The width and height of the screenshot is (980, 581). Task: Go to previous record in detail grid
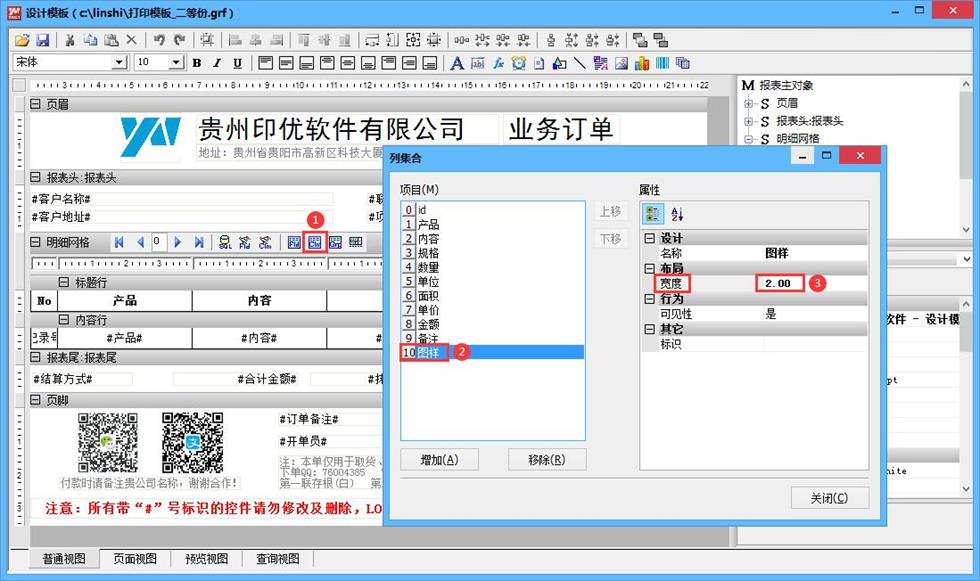pyautogui.click(x=140, y=242)
